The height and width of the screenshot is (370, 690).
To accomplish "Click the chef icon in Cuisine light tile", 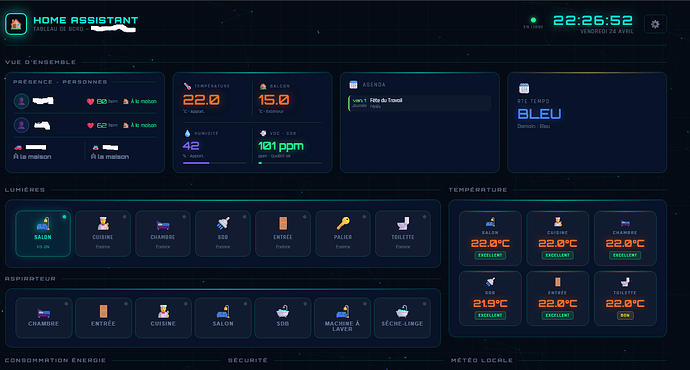I will tap(103, 223).
